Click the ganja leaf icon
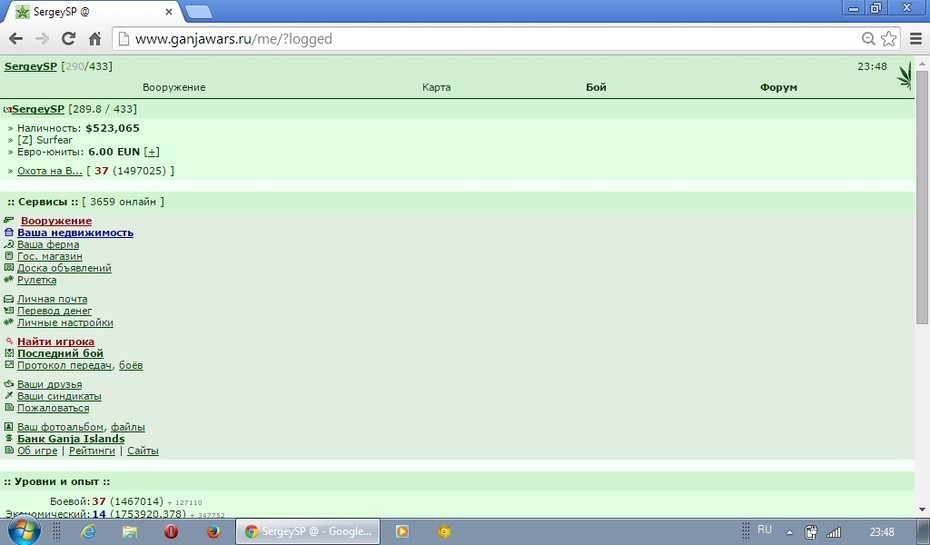The width and height of the screenshot is (930, 545). tap(904, 76)
